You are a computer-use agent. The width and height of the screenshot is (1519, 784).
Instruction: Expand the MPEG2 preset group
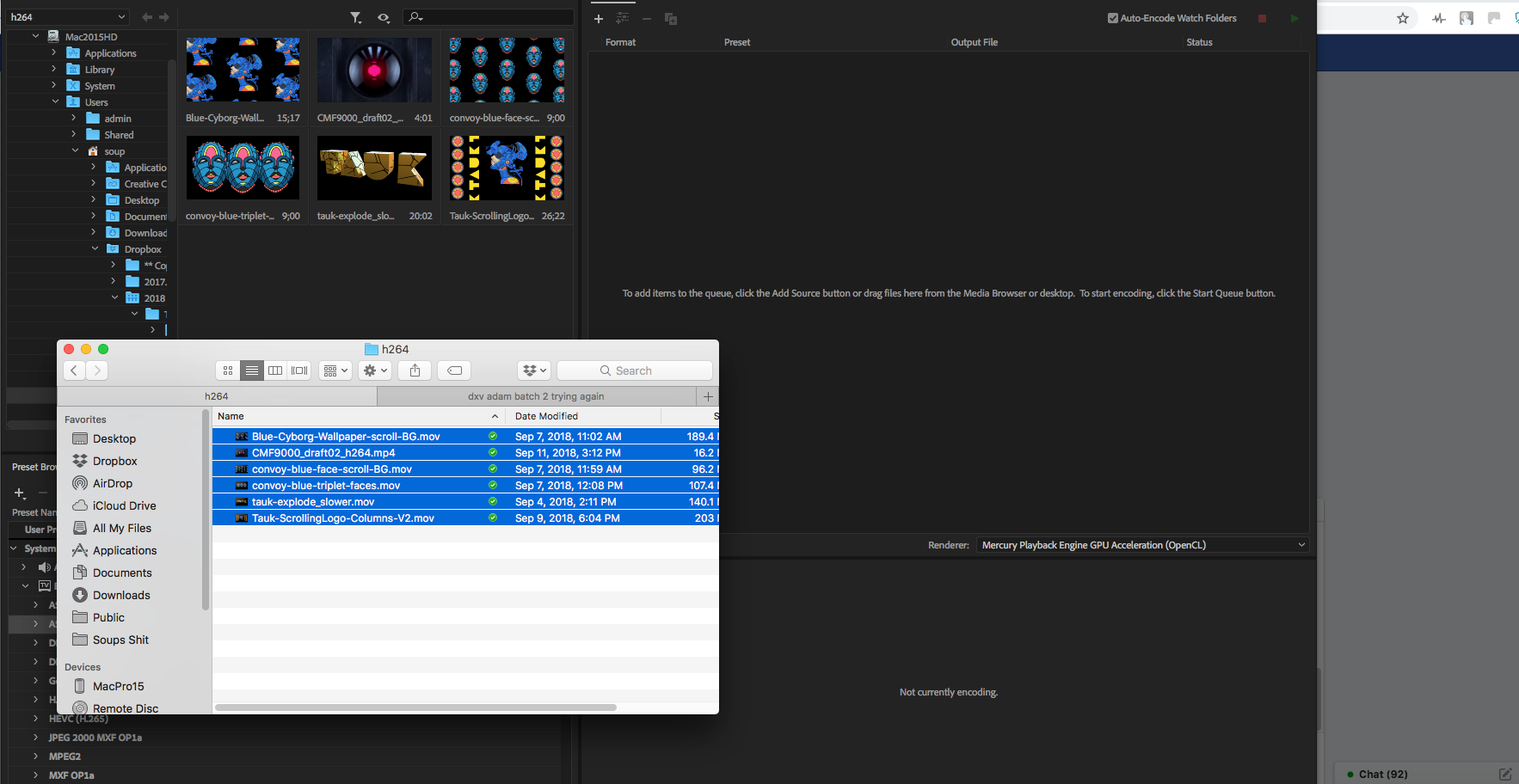click(35, 756)
